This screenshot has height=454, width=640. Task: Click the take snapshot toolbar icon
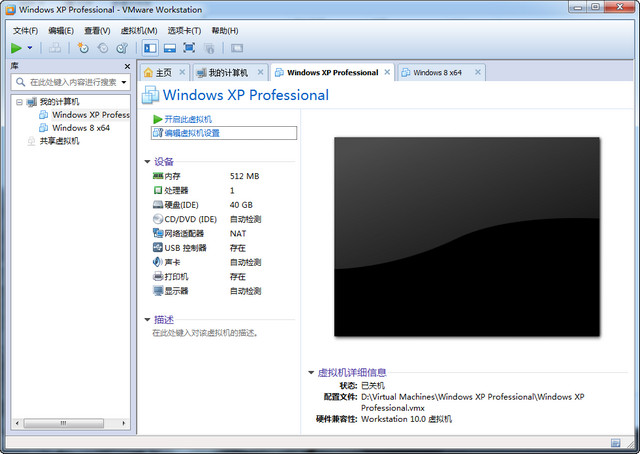[x=83, y=48]
